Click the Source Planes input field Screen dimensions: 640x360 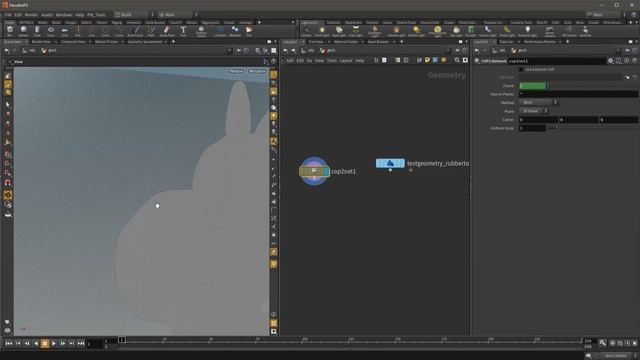coord(579,94)
